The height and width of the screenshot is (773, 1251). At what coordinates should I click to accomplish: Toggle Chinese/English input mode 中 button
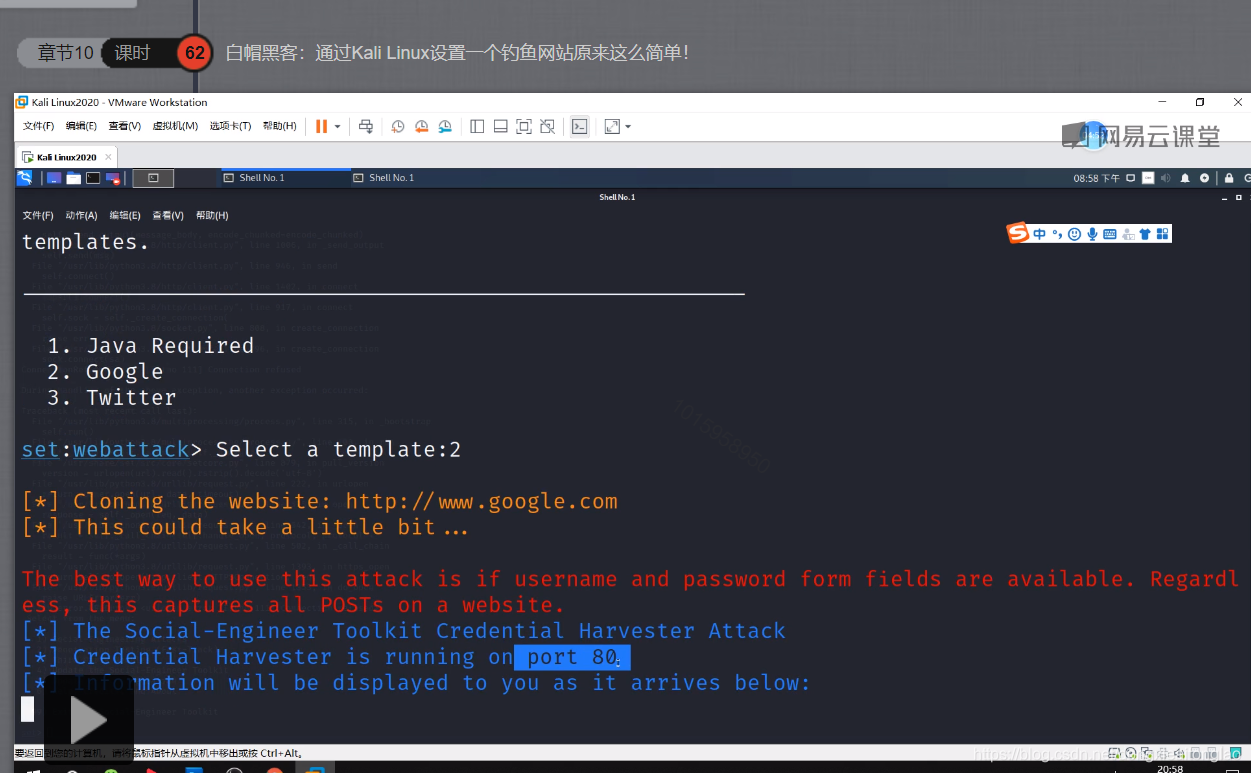click(1040, 234)
